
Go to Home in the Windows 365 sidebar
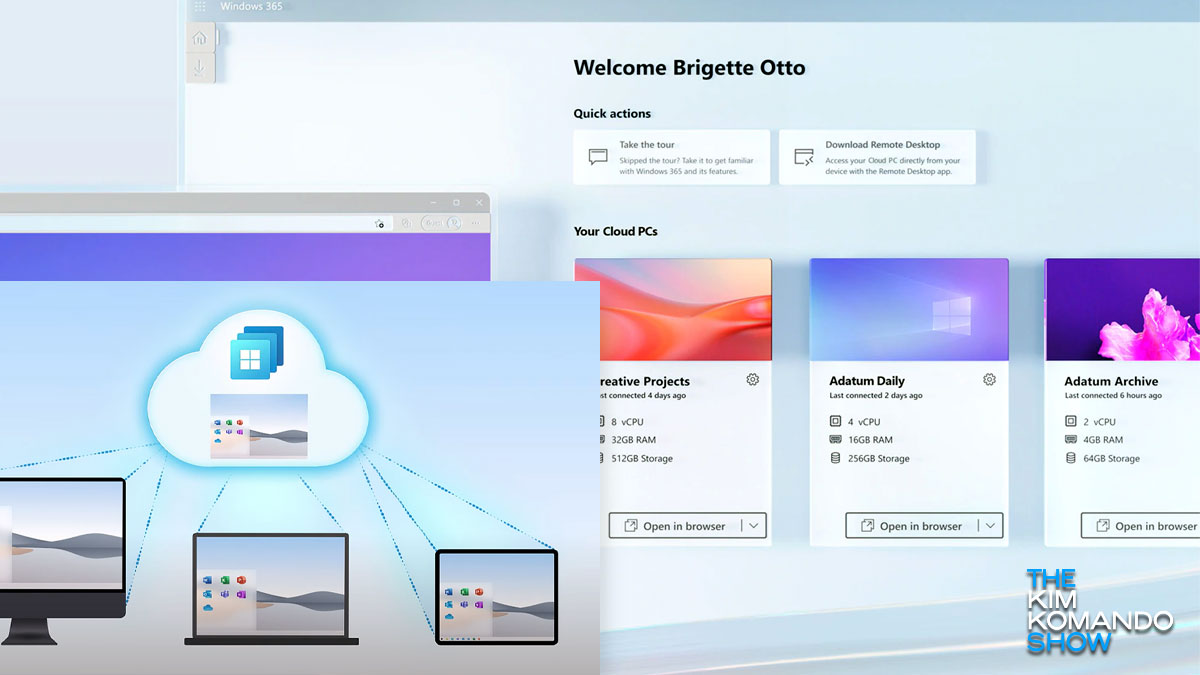[x=199, y=38]
